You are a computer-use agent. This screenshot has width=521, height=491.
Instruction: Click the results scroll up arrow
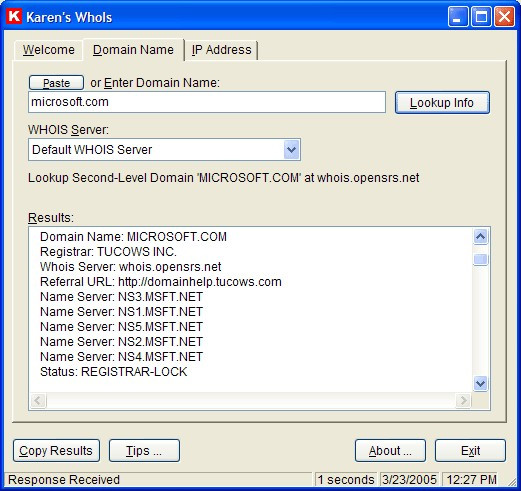click(x=480, y=237)
